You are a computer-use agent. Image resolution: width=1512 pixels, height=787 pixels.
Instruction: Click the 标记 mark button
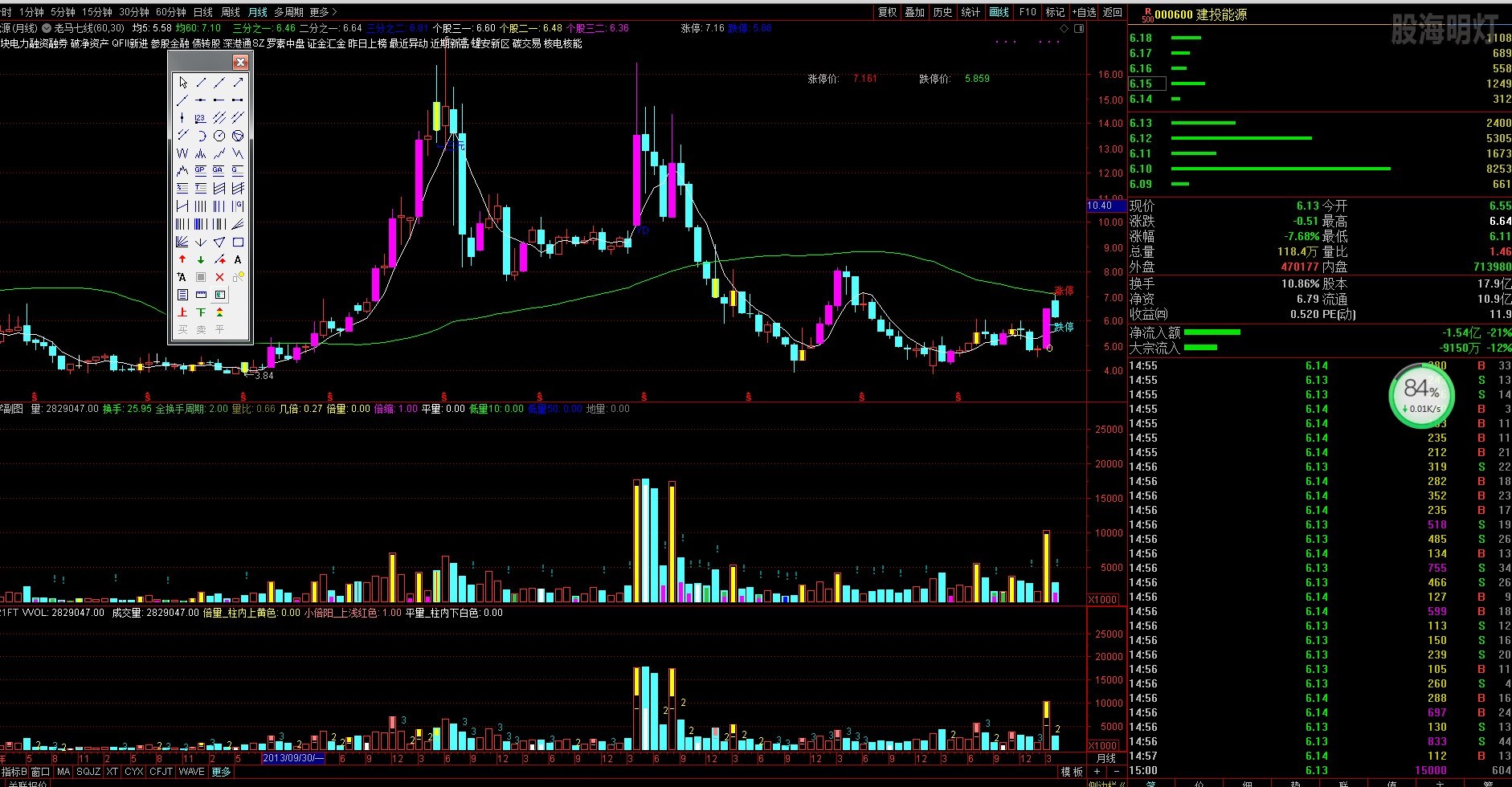[x=1055, y=12]
